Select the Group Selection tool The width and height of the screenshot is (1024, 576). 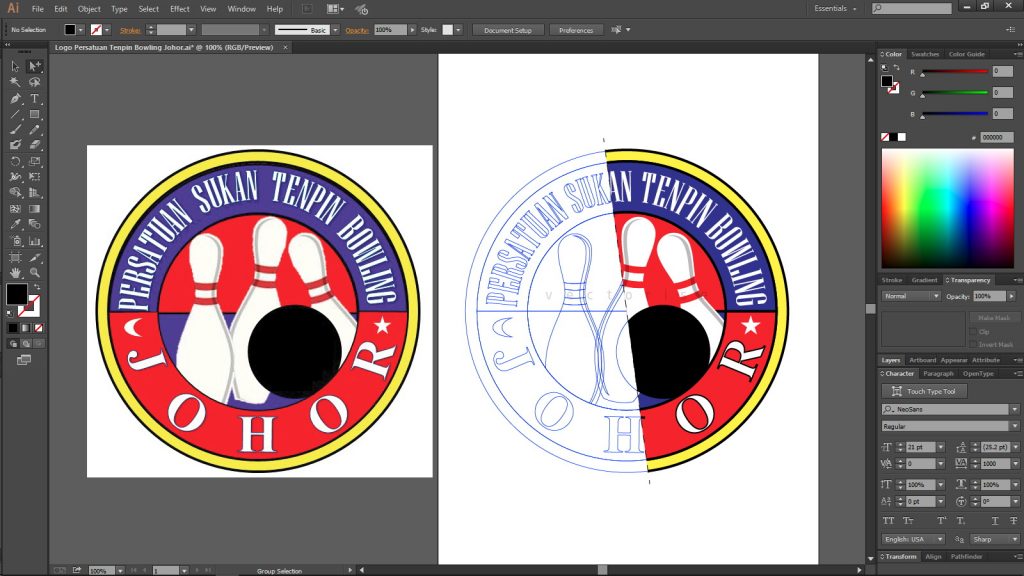click(35, 67)
